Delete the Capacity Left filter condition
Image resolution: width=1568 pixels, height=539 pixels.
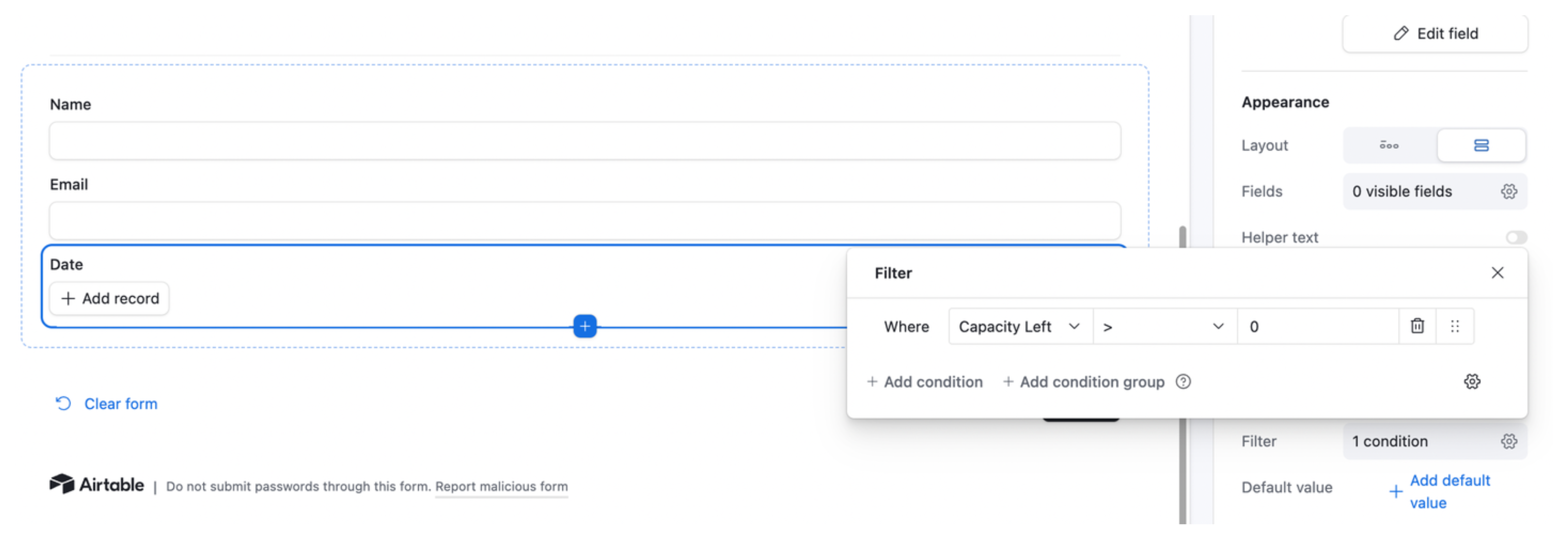coord(1417,326)
